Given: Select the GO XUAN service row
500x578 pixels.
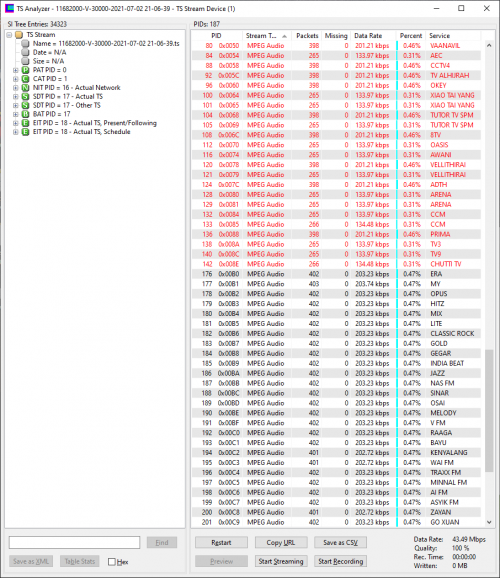Looking at the screenshot, I should tap(336, 522).
